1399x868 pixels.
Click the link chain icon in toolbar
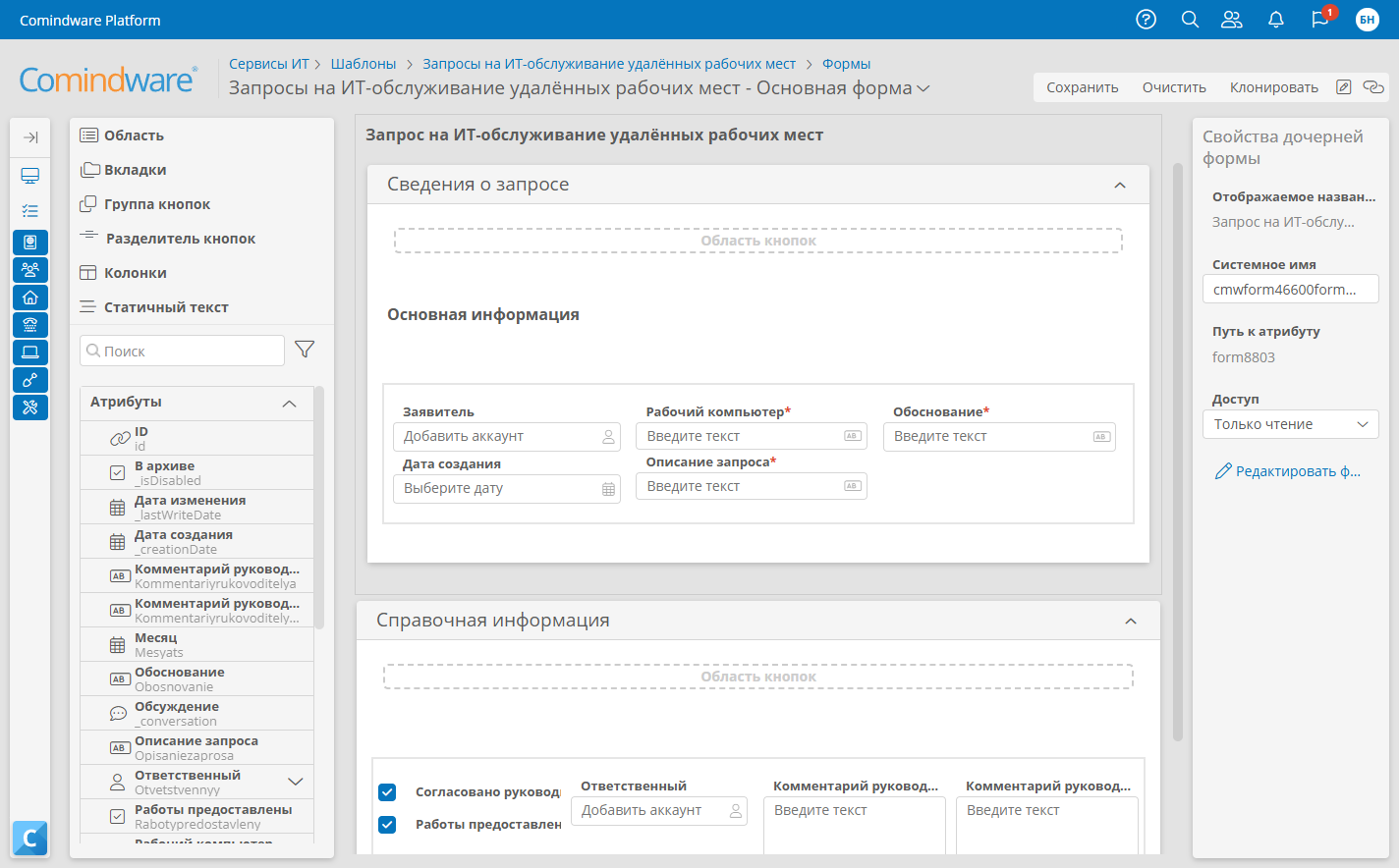1373,87
